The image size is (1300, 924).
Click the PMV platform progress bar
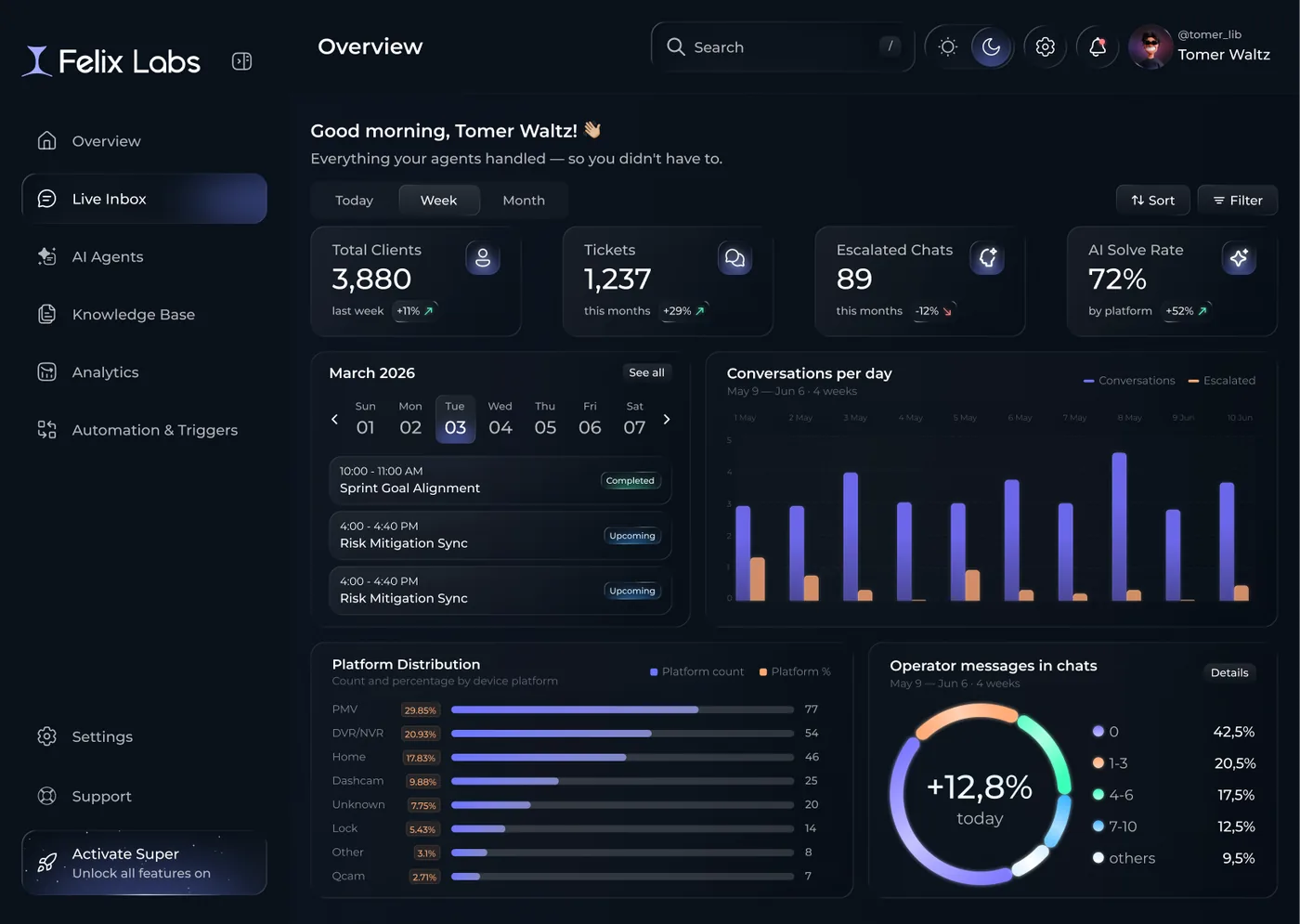pos(622,709)
